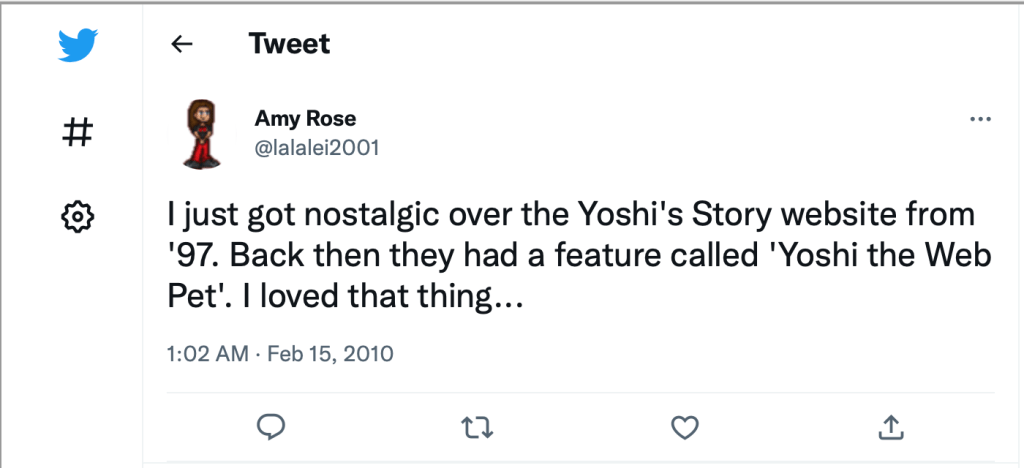This screenshot has width=1024, height=468.
Task: Click the @lalalei2001 handle
Action: coord(317,147)
